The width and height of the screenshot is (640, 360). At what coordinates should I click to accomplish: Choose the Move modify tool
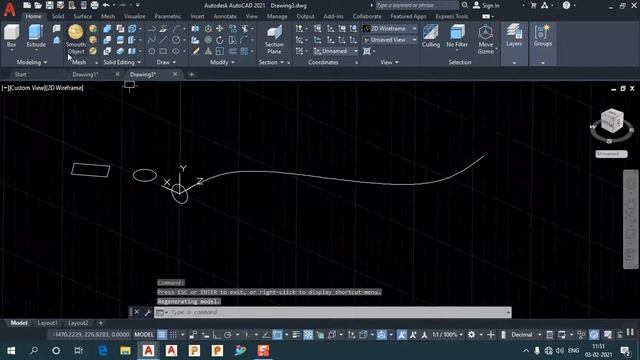tap(220, 29)
